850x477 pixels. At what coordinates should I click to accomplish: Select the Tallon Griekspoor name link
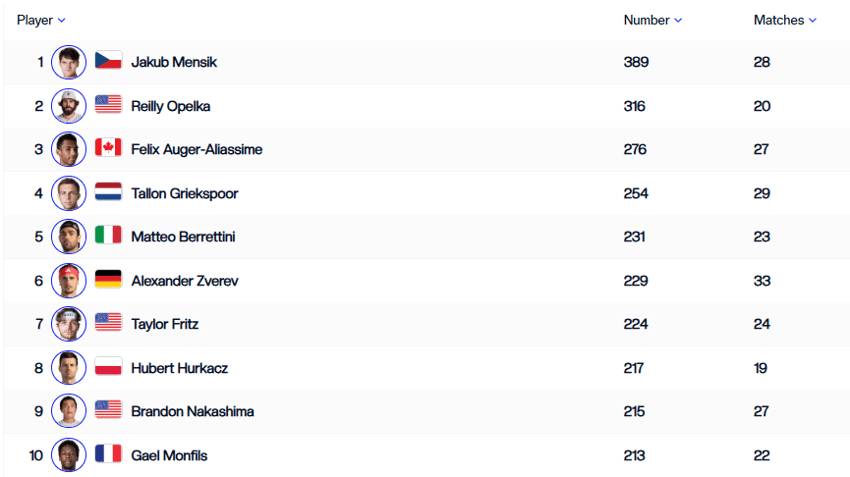[185, 194]
